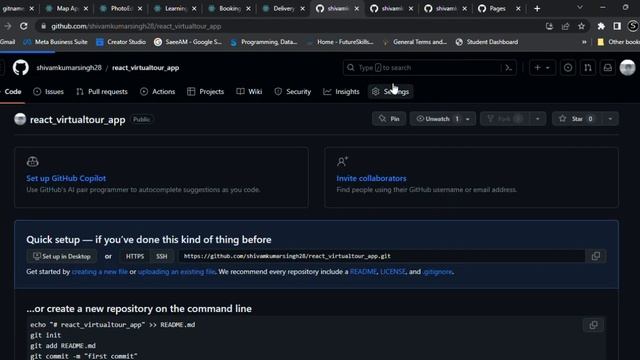Screen dimensions: 640x360
Task: Show all browser tabs with the chevron
Action: [x=580, y=8]
